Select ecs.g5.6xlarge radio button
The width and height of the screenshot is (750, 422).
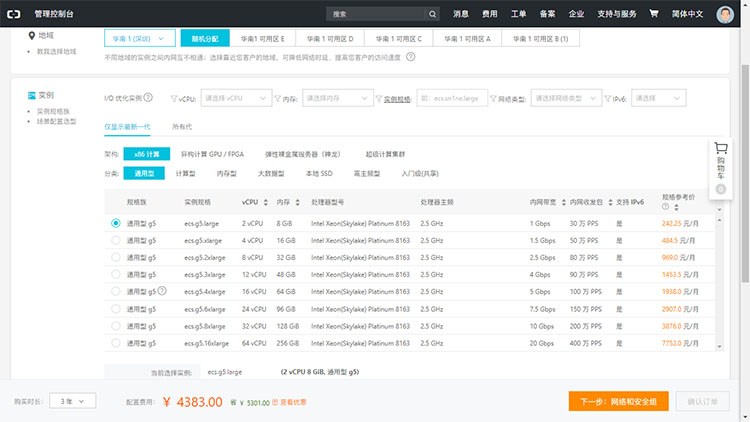(x=115, y=309)
